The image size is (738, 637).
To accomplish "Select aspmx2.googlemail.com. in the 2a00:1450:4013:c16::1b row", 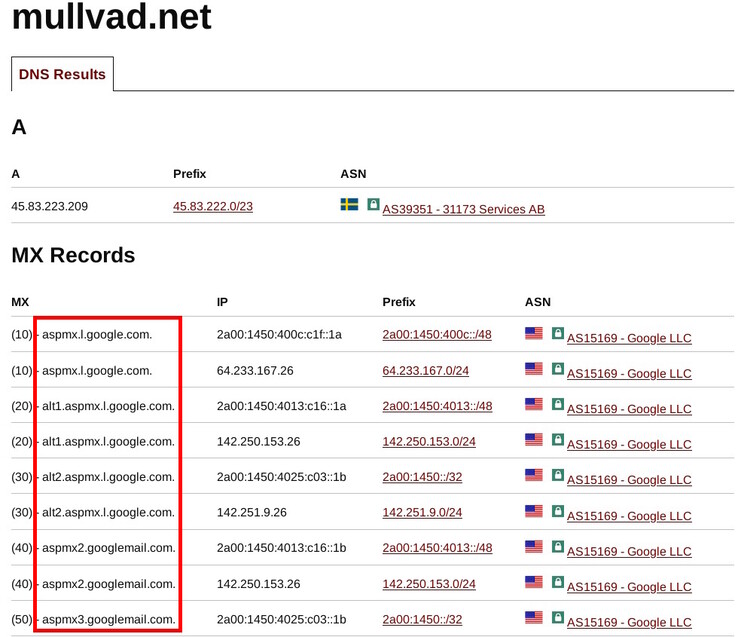I will pyautogui.click(x=109, y=548).
